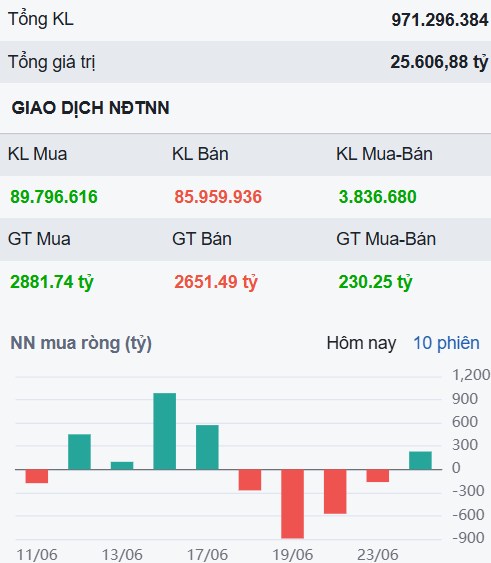
Task: Click the green bar for 17/06
Action: (207, 447)
